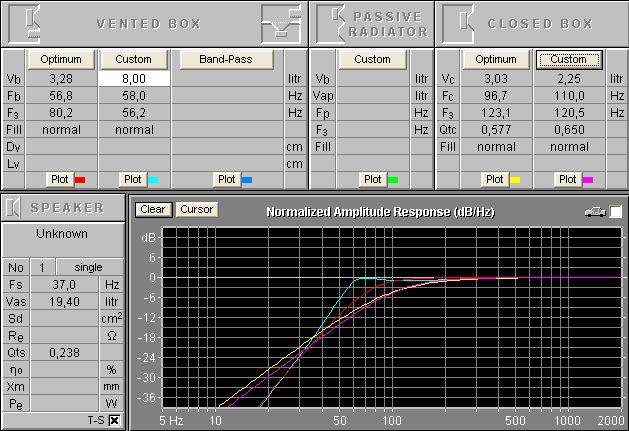Viewport: 629px width, 431px height.
Task: Click the vented custom Dv port diameter field
Action: (x=134, y=147)
